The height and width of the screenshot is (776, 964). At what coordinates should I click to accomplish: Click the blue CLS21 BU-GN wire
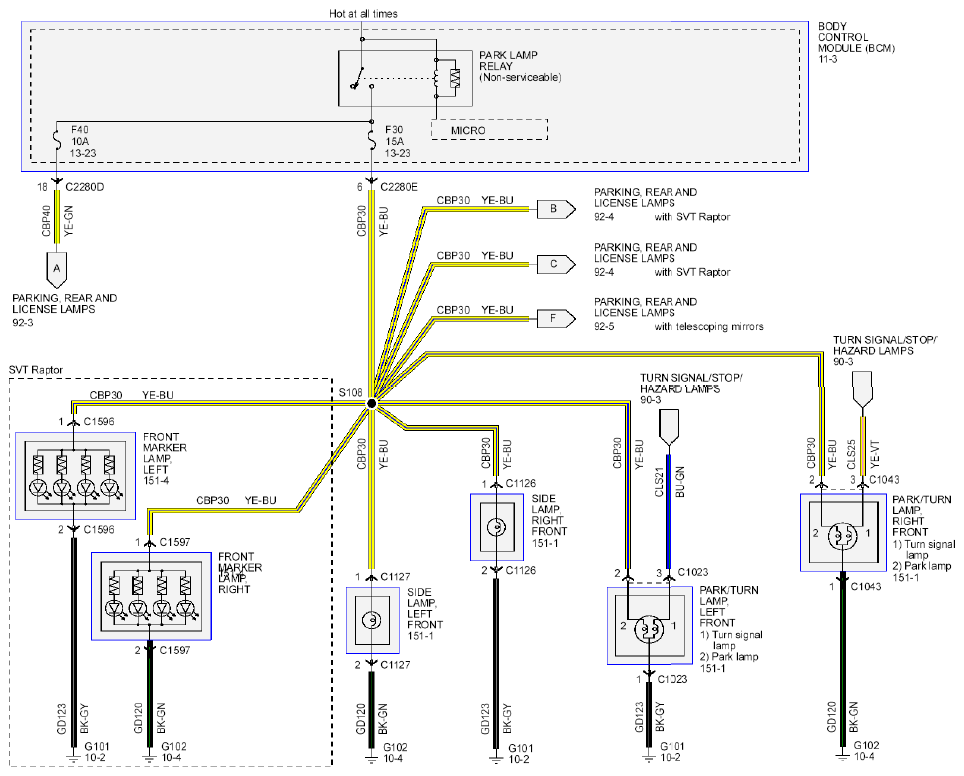click(668, 510)
